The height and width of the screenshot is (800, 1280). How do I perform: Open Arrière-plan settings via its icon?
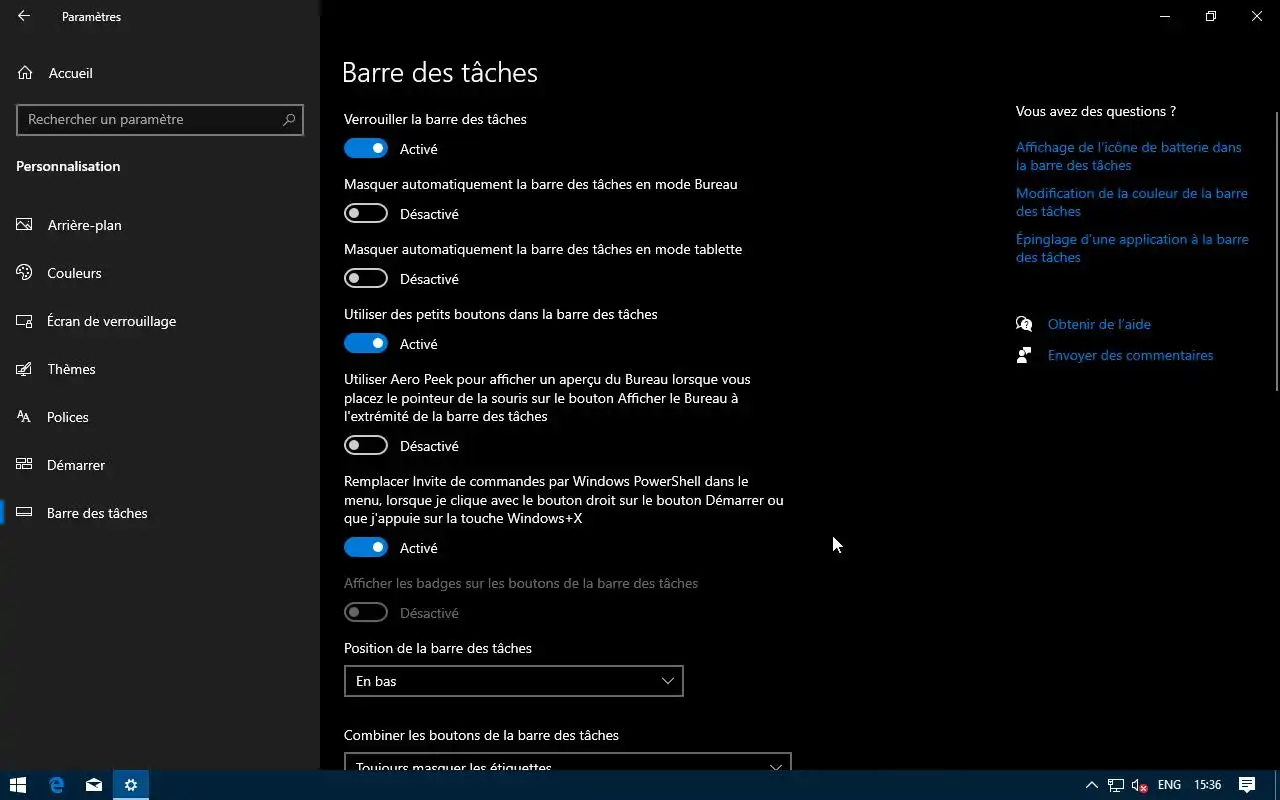click(25, 225)
